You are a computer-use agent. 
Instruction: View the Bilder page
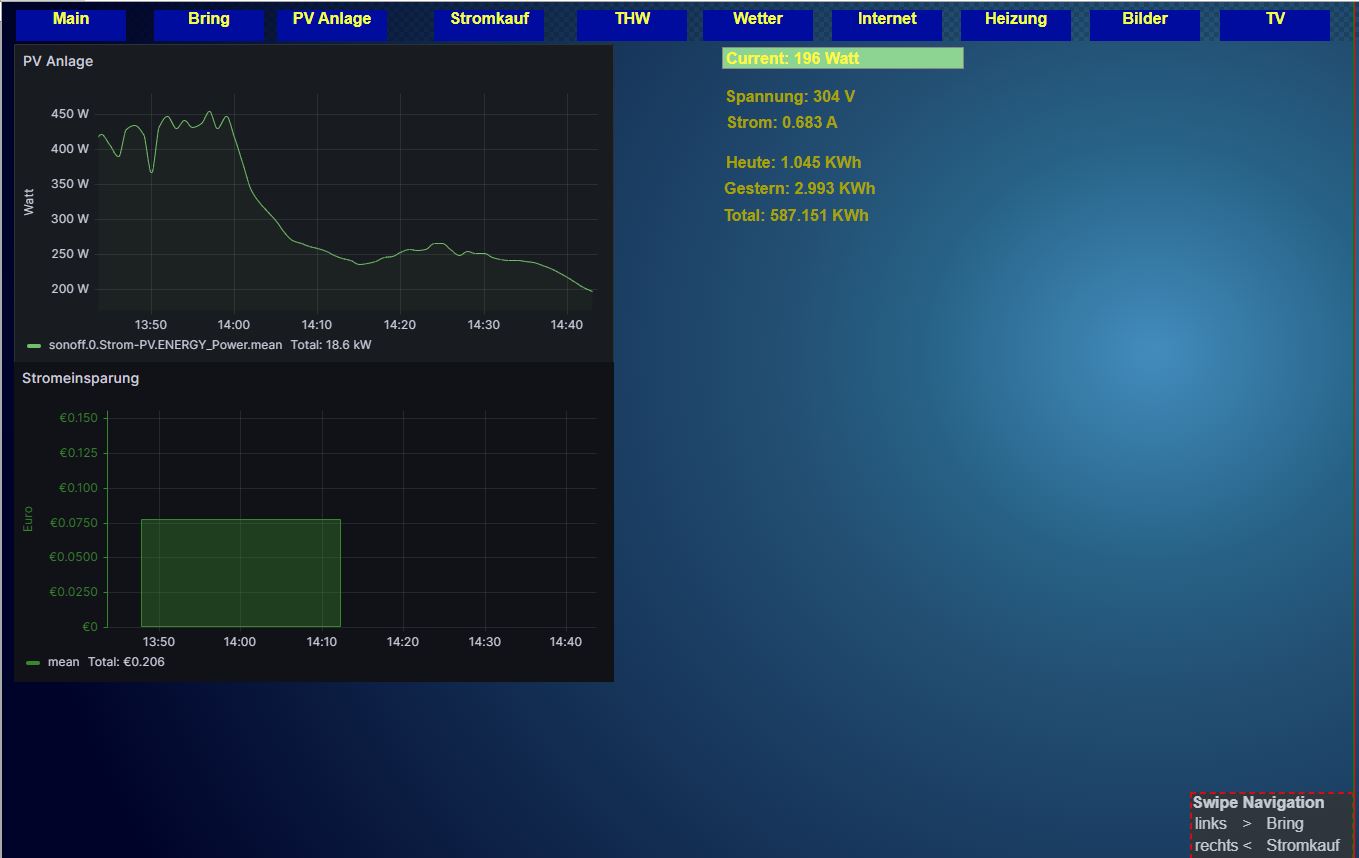pyautogui.click(x=1144, y=24)
